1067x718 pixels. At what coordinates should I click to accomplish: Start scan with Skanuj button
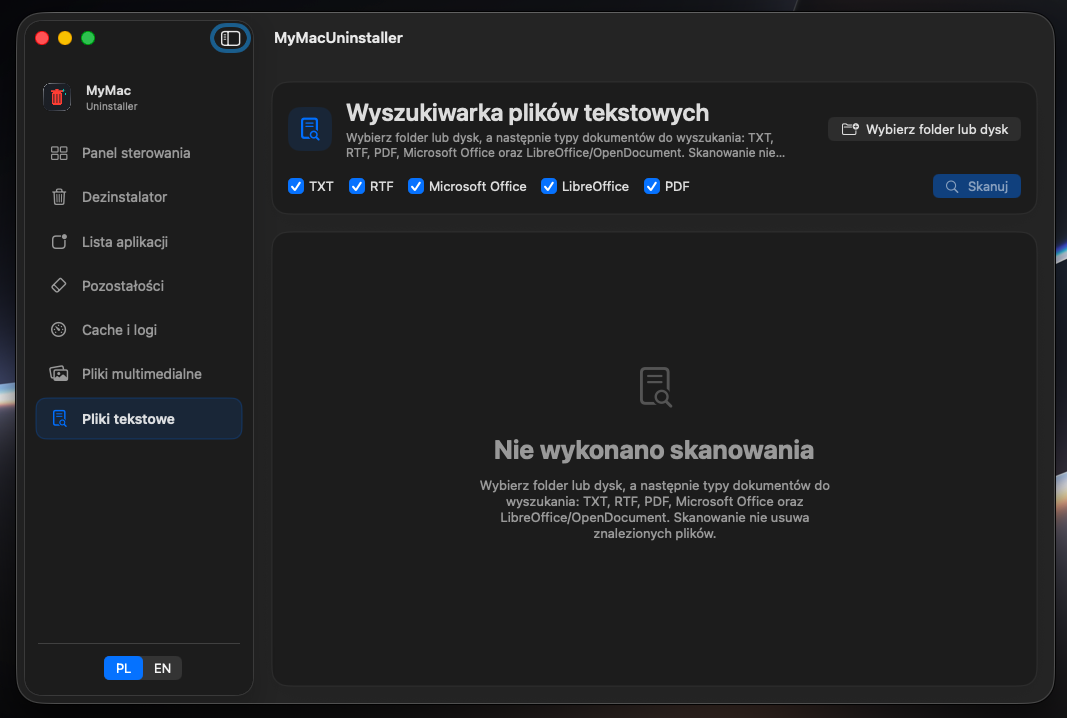[x=976, y=186]
